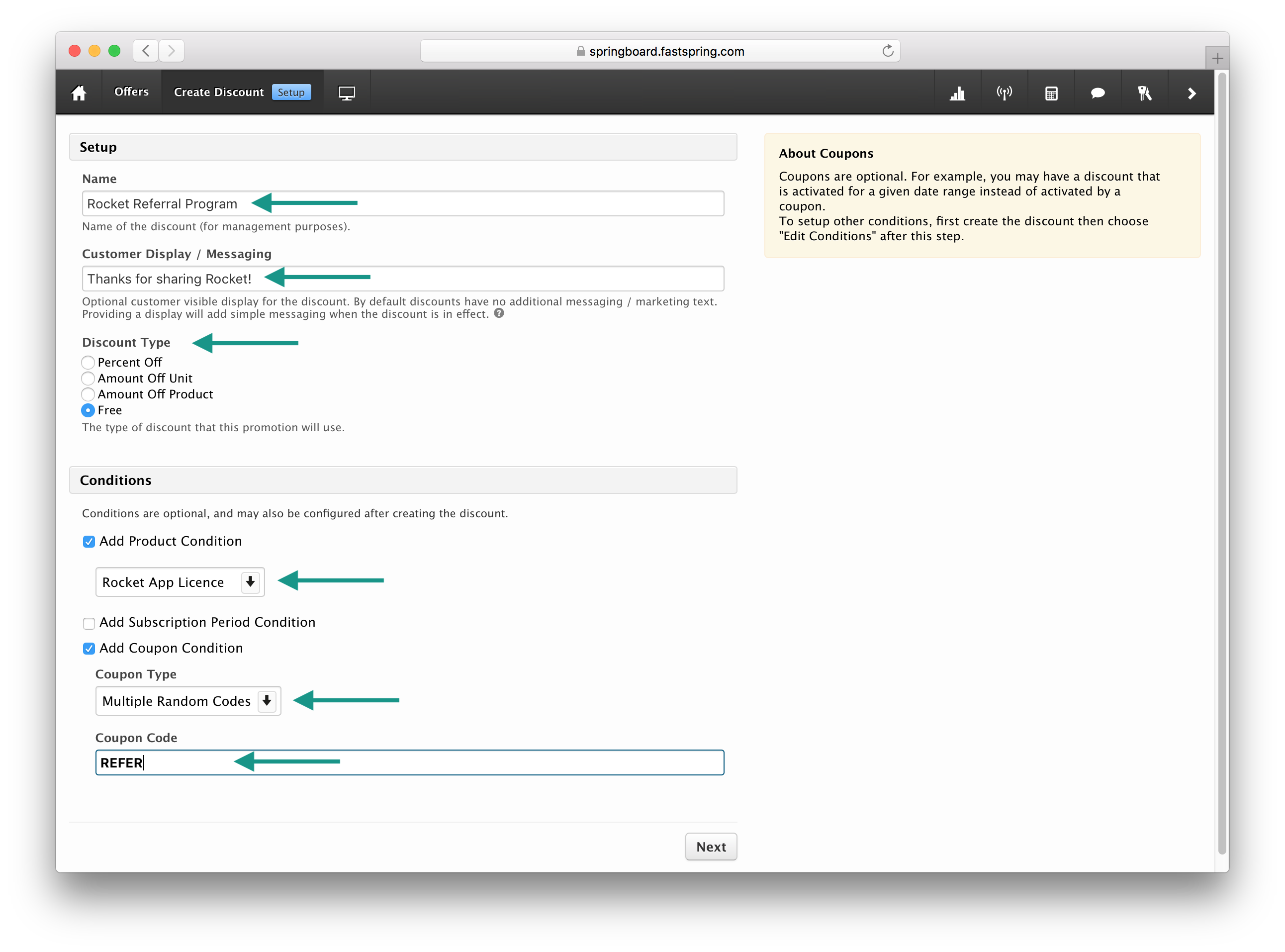Expand the Multiple Random Codes dropdown

point(188,701)
